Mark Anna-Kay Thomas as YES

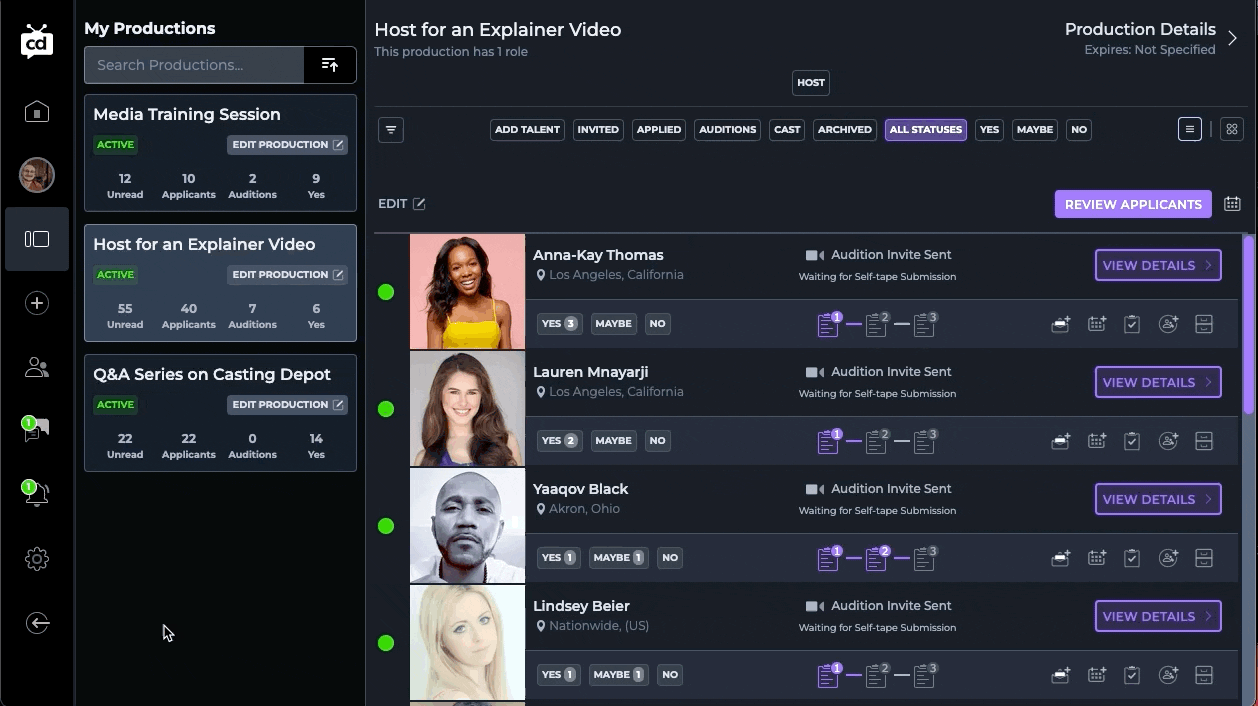559,324
